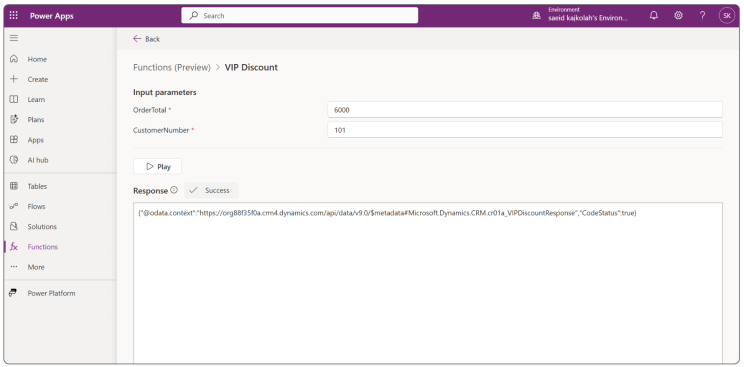This screenshot has width=744, height=367.
Task: Click the CustomerNumber label
Action: (x=161, y=130)
